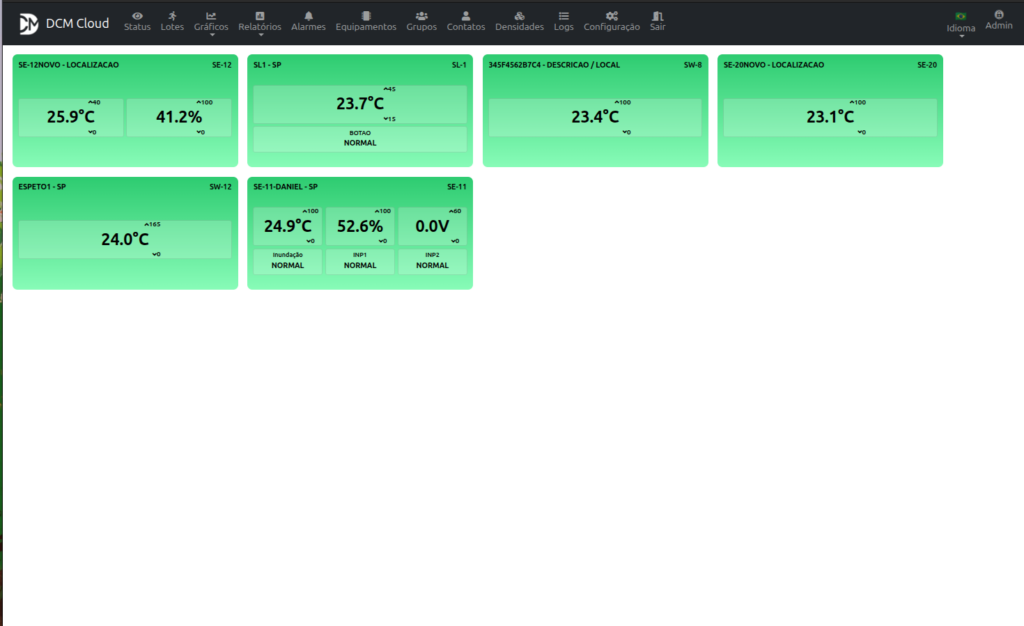Open the Lotes running-man icon

[x=172, y=16]
